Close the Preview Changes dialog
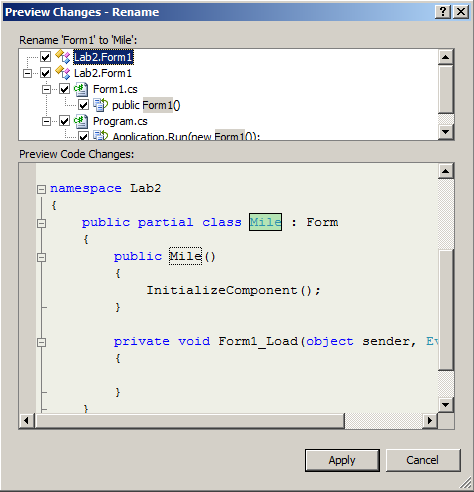This screenshot has height=492, width=474. [461, 12]
